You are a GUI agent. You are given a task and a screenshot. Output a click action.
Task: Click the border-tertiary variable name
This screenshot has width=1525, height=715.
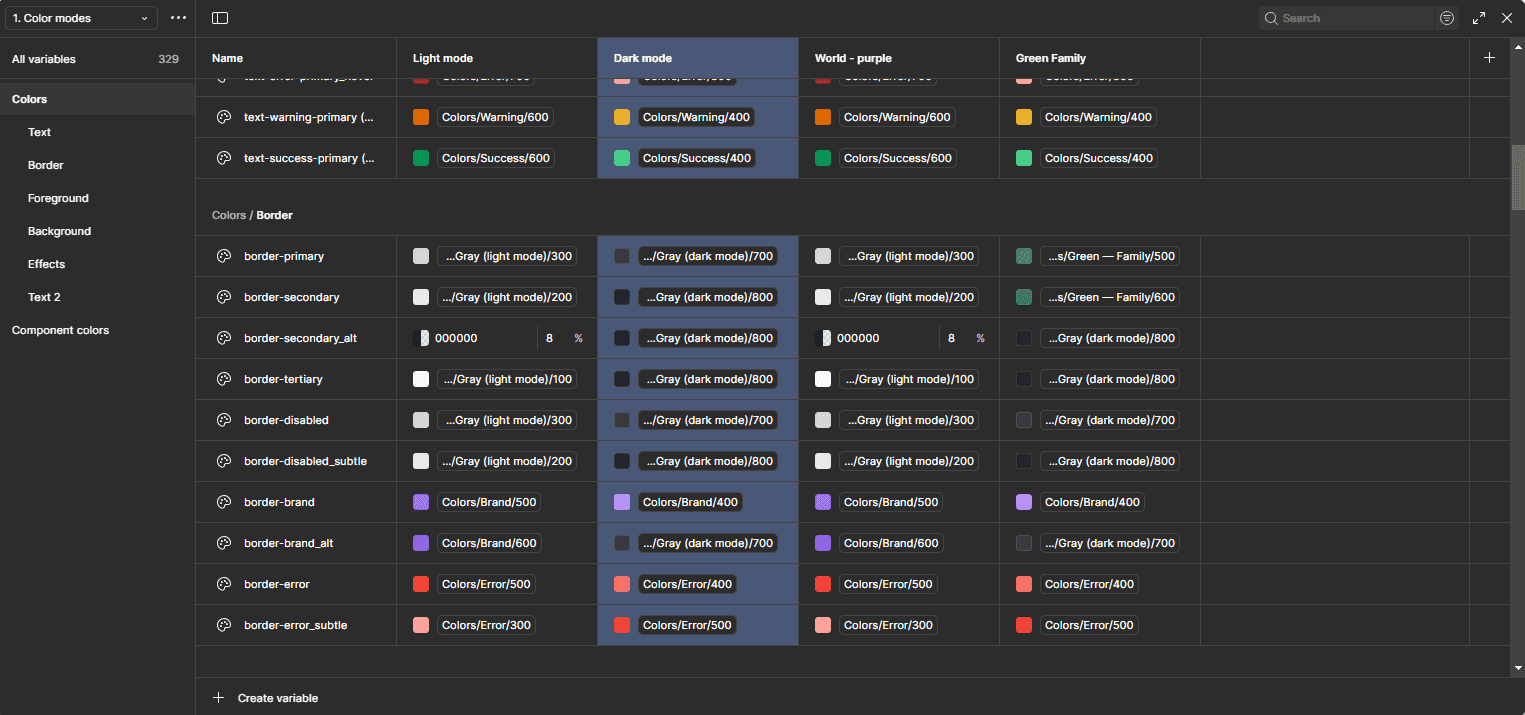point(283,379)
